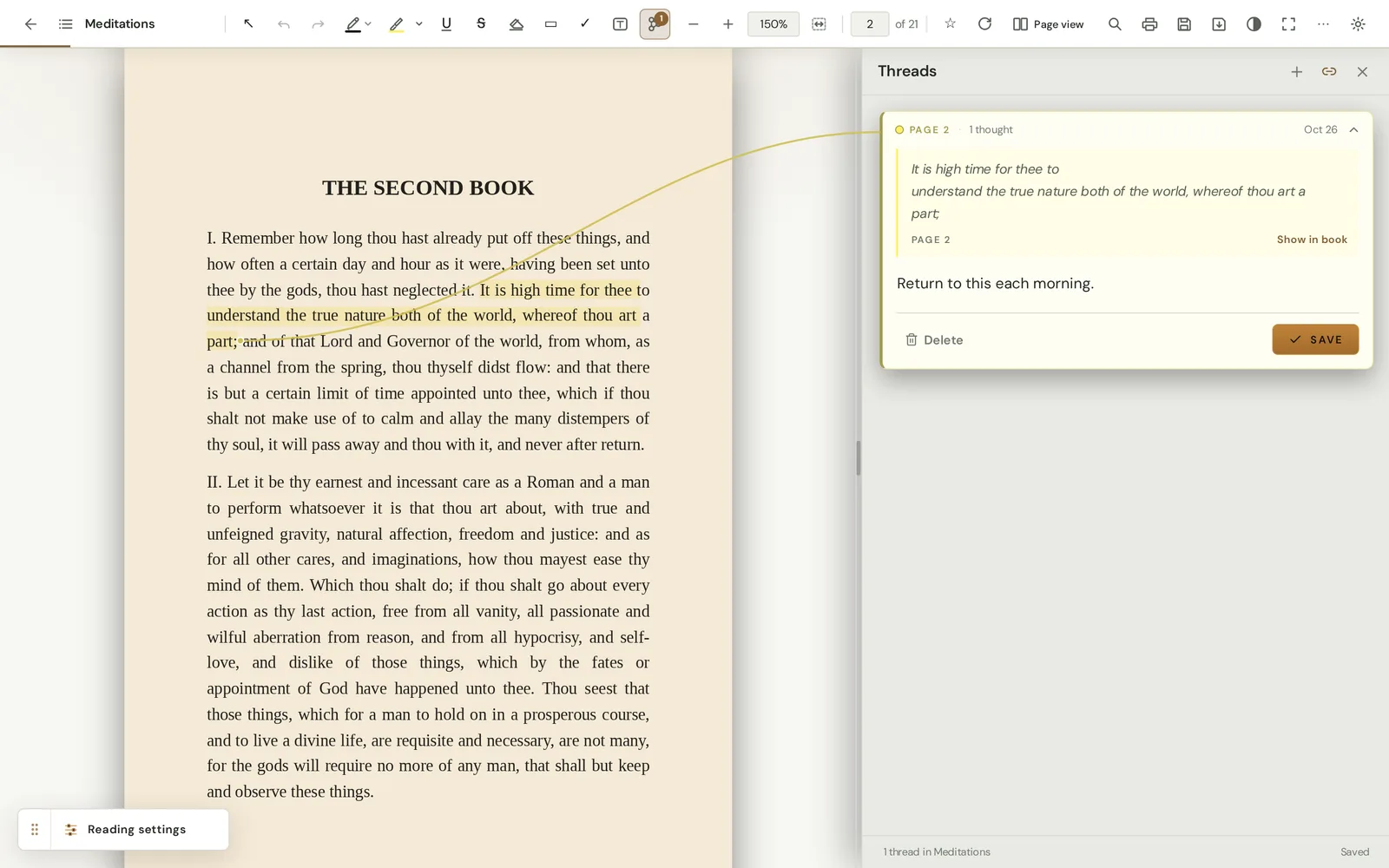Bookmark this page with the star
Screen dimensions: 1389x868
click(950, 24)
